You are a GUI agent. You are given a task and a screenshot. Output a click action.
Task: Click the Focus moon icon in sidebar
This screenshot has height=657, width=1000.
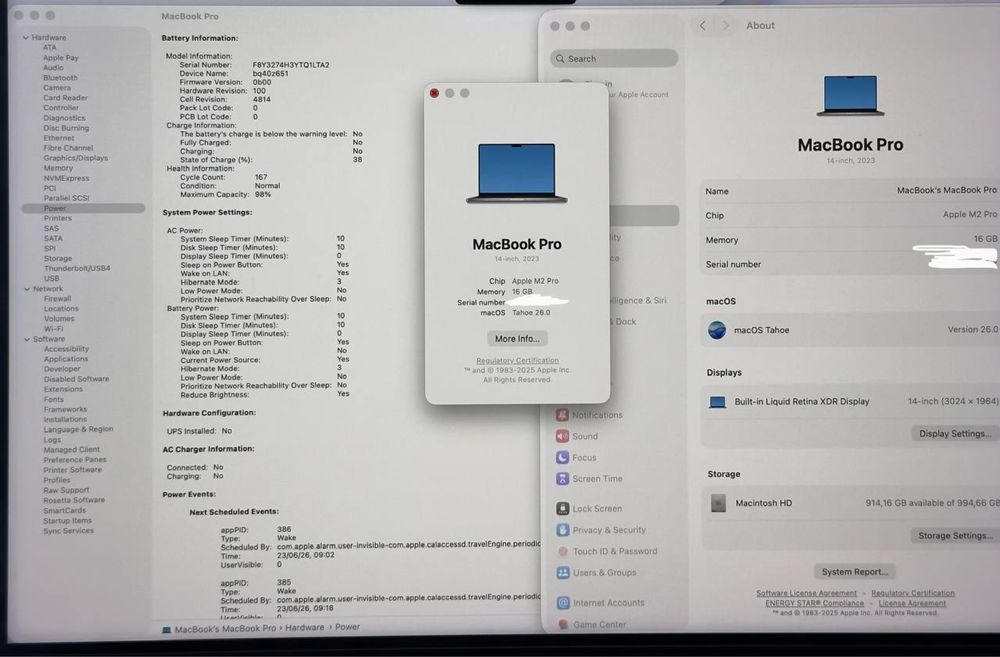click(x=562, y=457)
